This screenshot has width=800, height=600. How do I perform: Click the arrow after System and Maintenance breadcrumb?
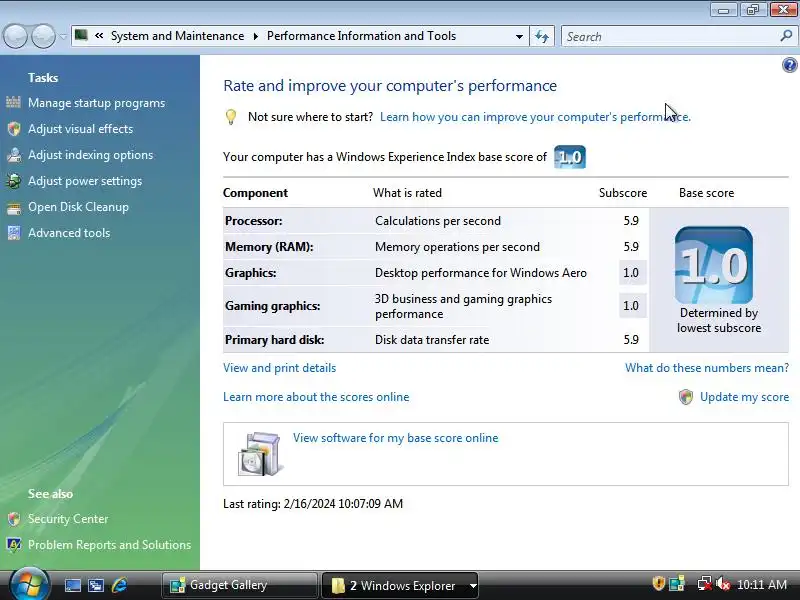[x=256, y=36]
